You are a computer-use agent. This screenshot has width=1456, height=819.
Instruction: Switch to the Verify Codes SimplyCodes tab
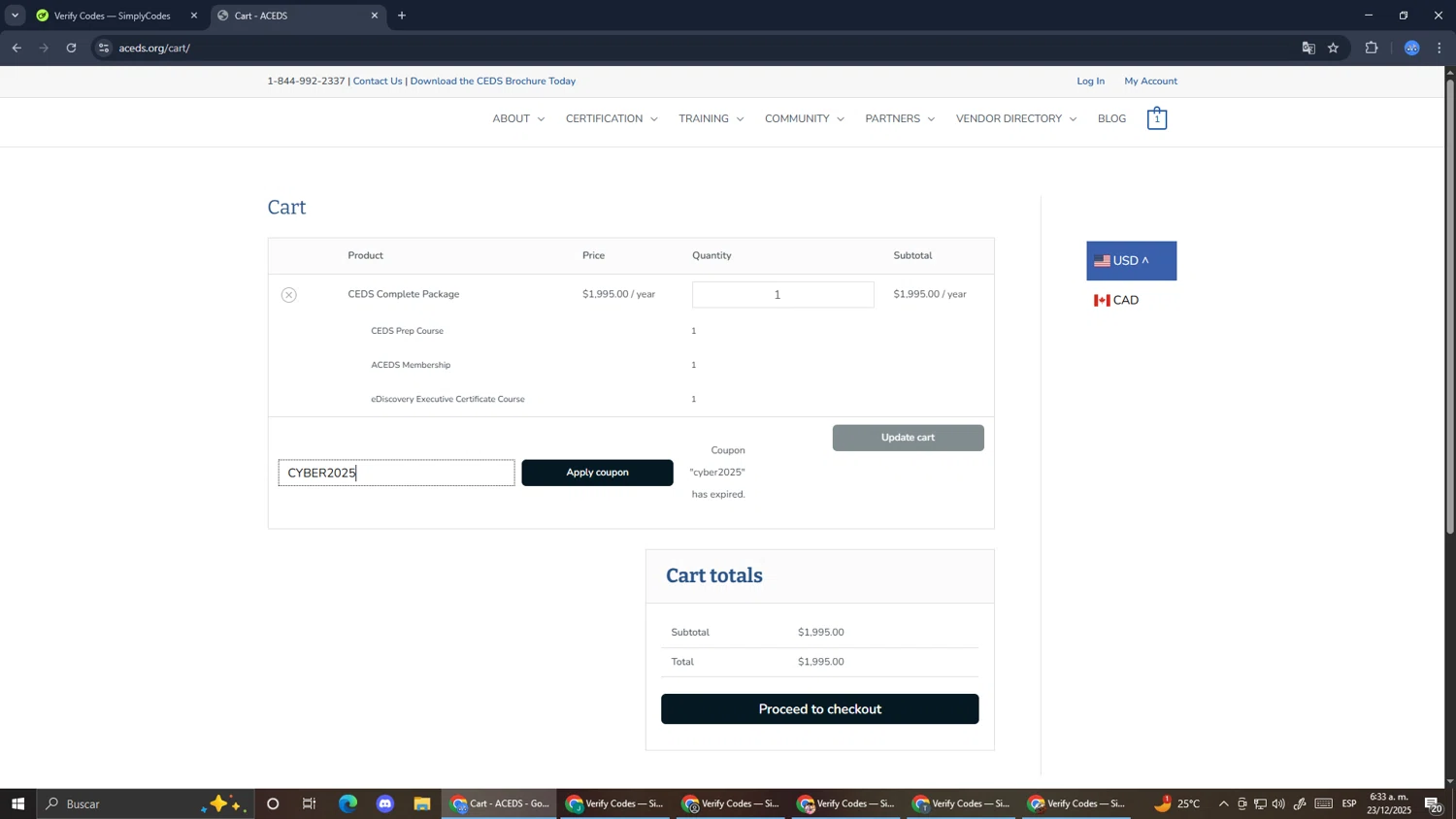click(112, 16)
